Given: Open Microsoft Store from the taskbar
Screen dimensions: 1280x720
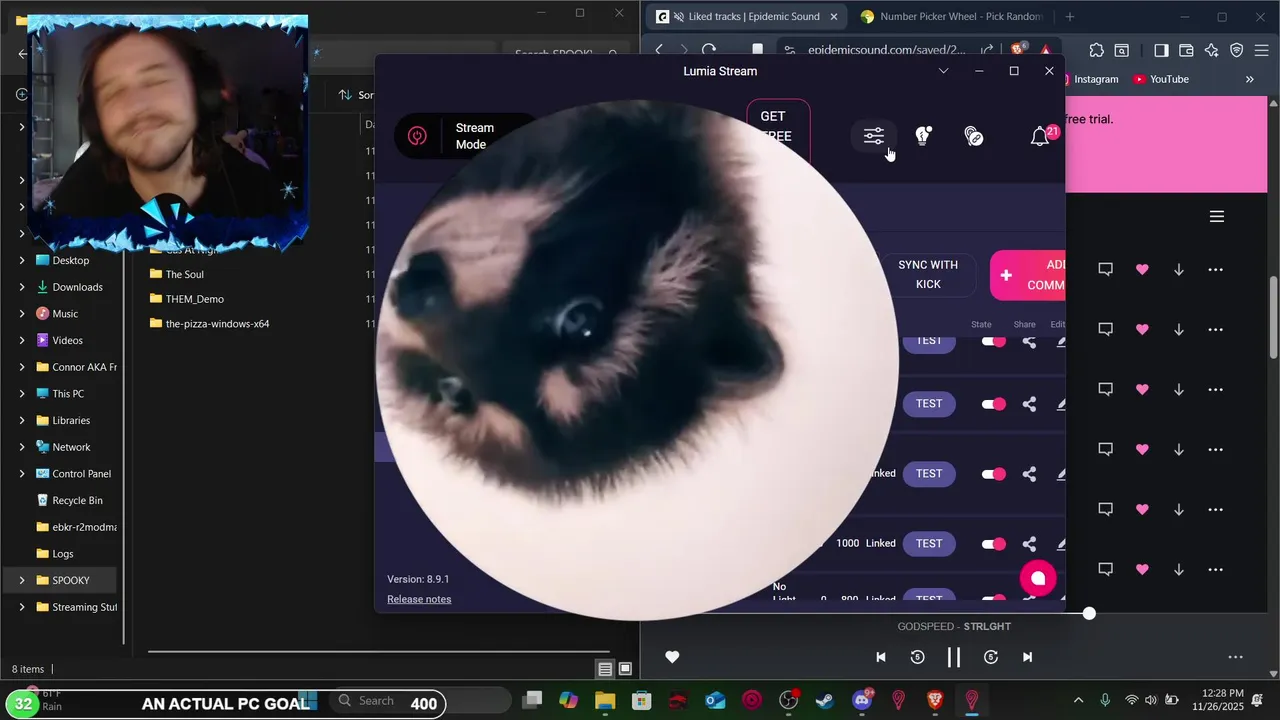Looking at the screenshot, I should (641, 701).
